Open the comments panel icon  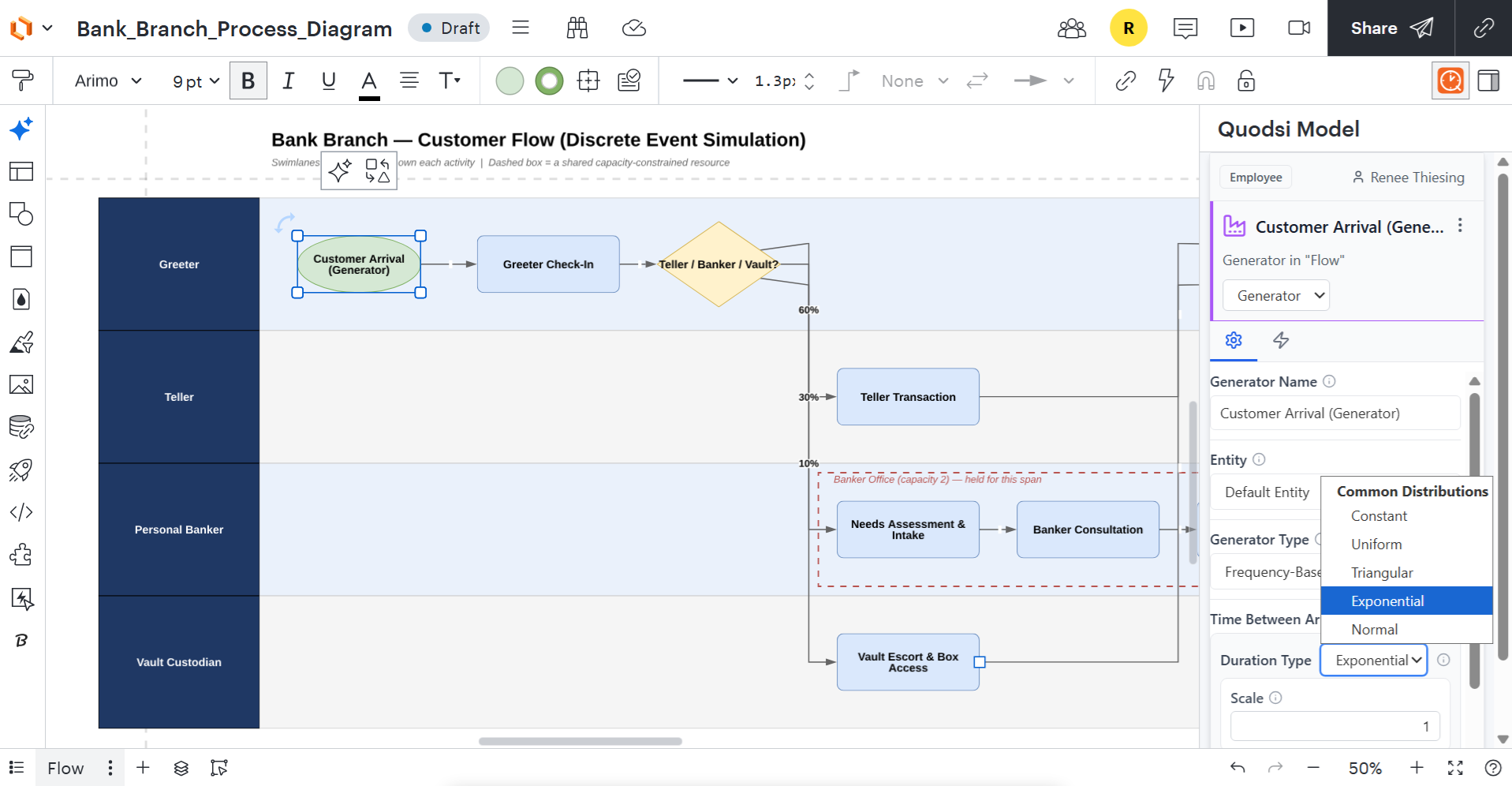click(1185, 28)
